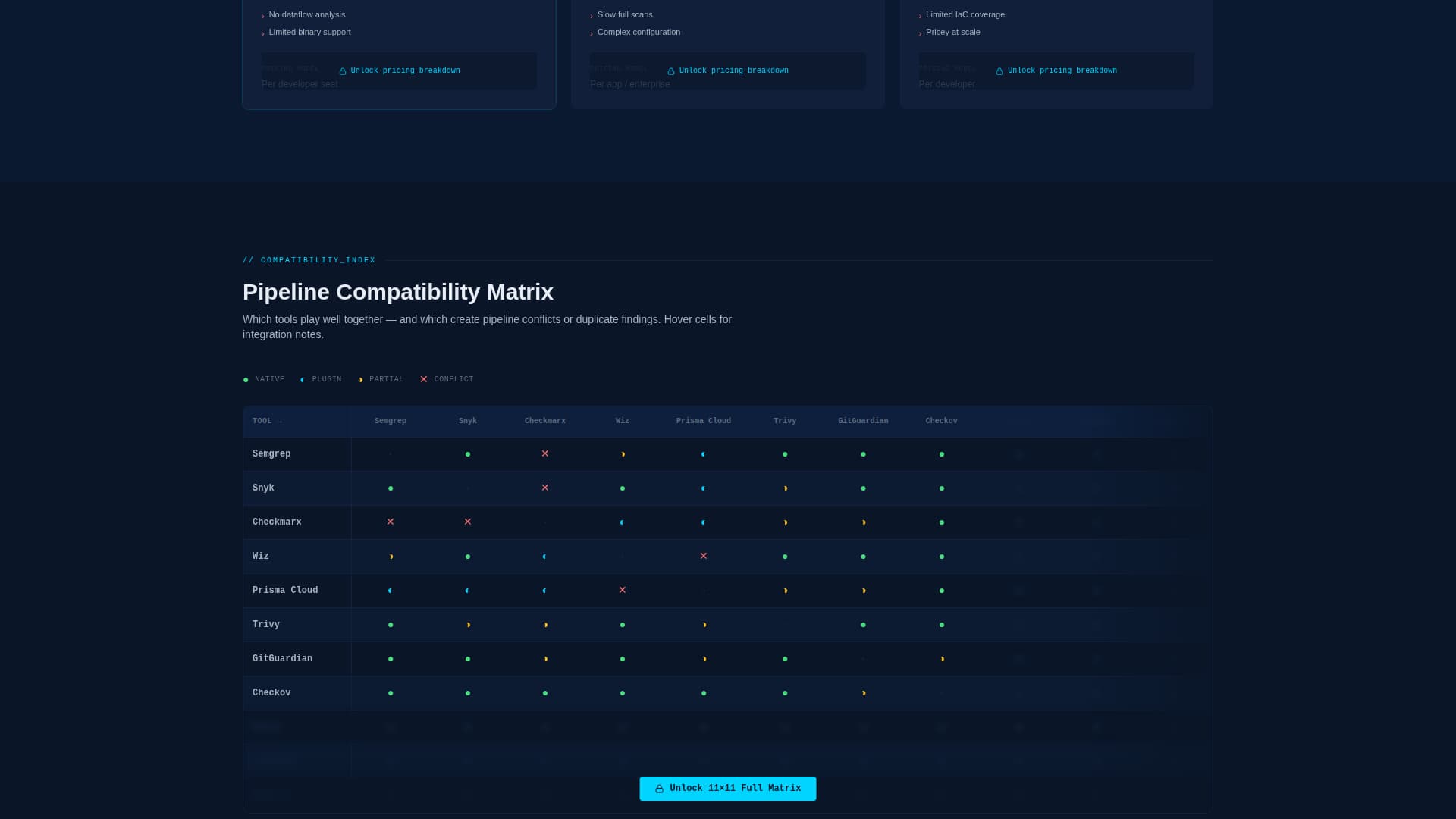
Task: Click the Checkov column header
Action: 942,421
